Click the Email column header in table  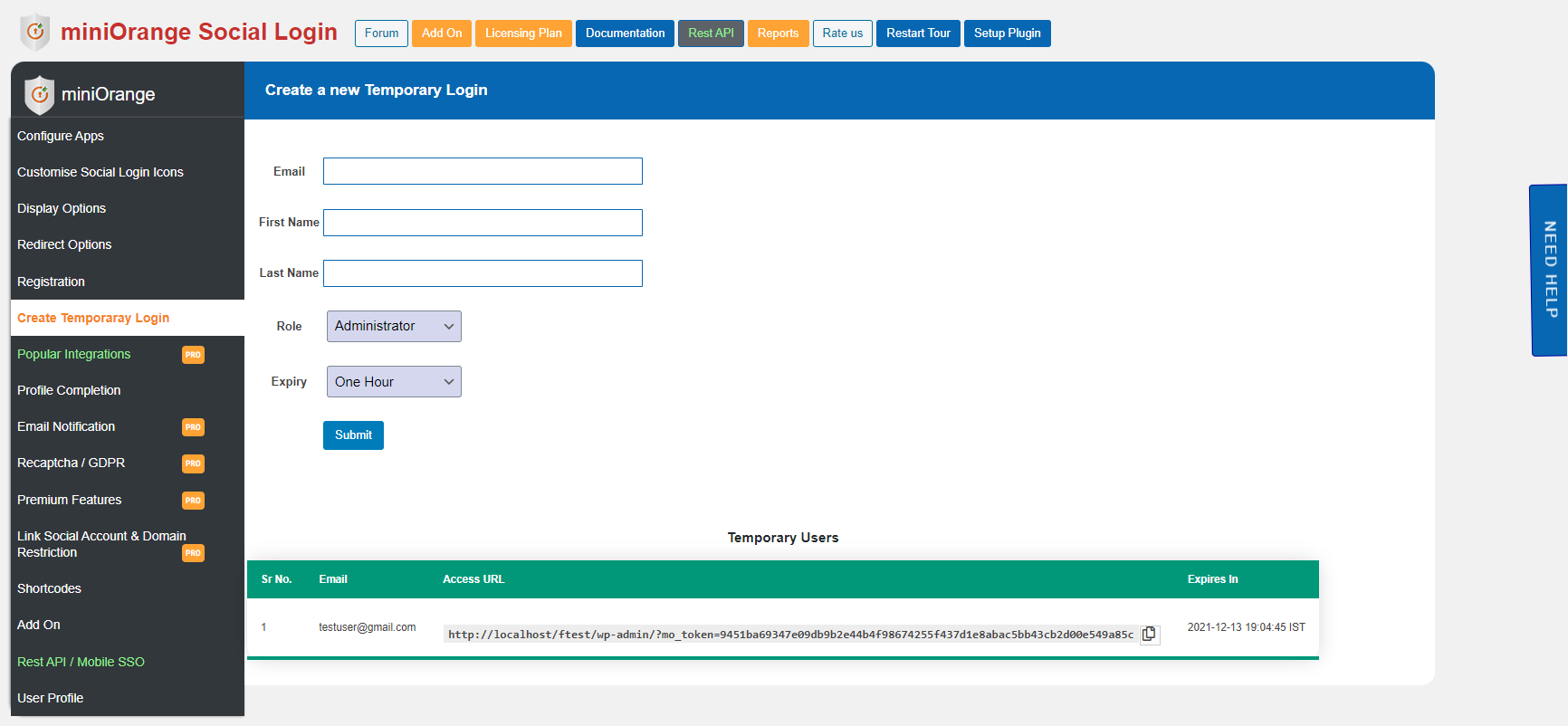[333, 579]
